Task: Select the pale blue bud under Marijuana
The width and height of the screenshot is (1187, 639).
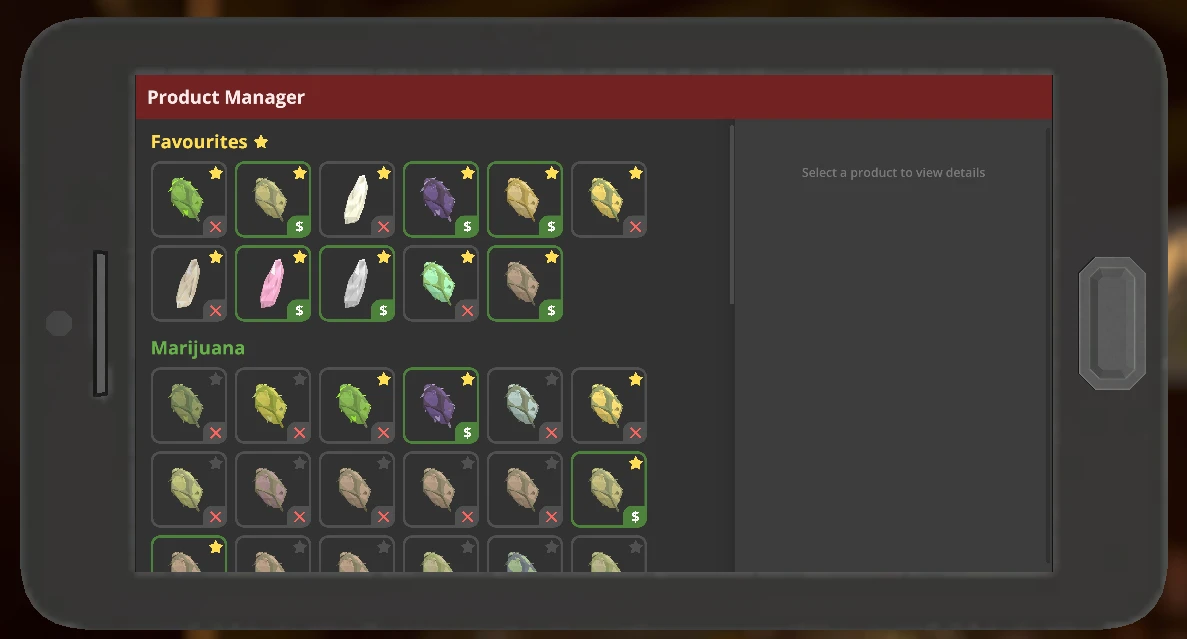Action: click(x=525, y=405)
